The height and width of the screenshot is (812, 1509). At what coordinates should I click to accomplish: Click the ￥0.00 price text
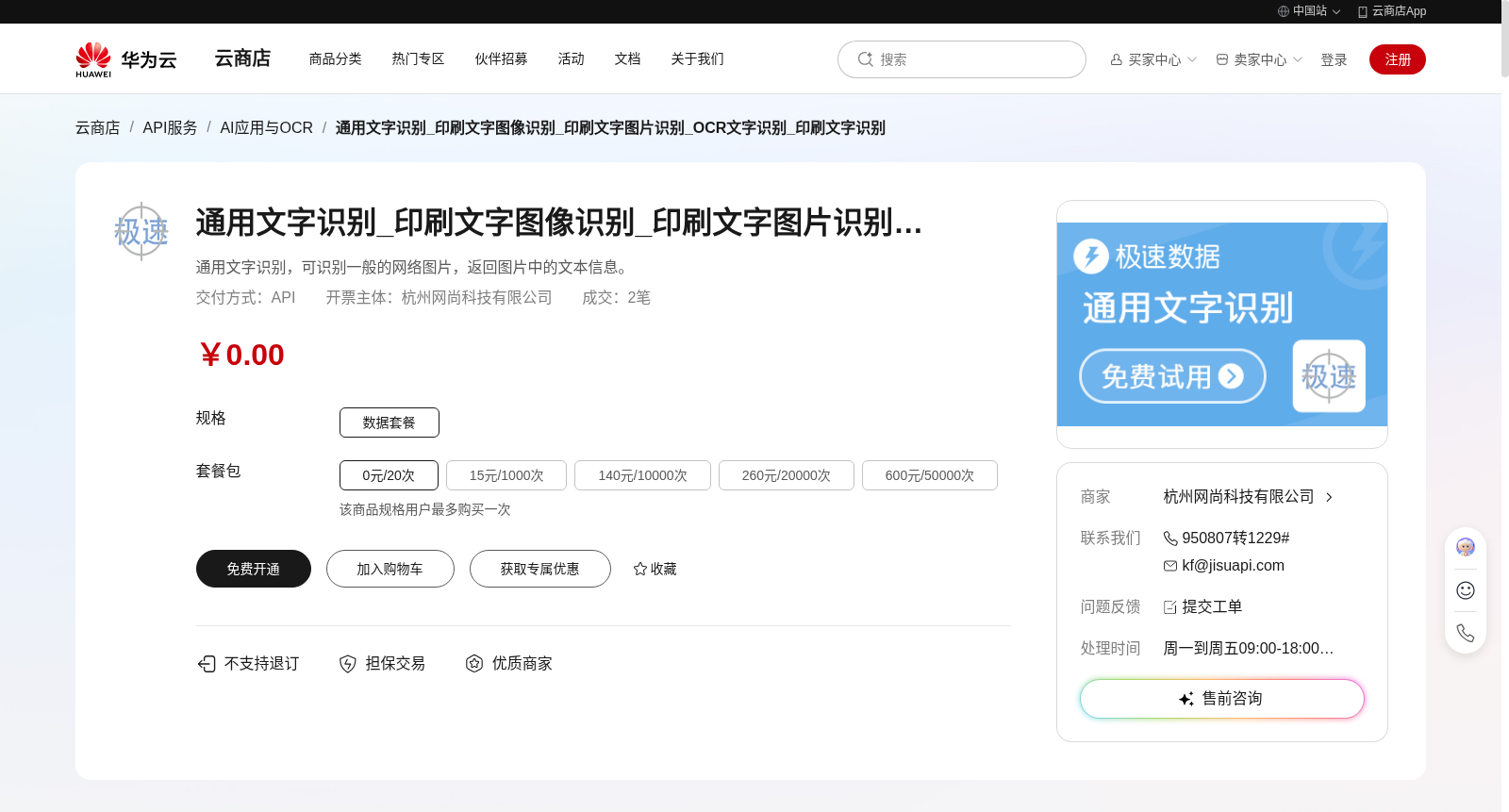(241, 355)
